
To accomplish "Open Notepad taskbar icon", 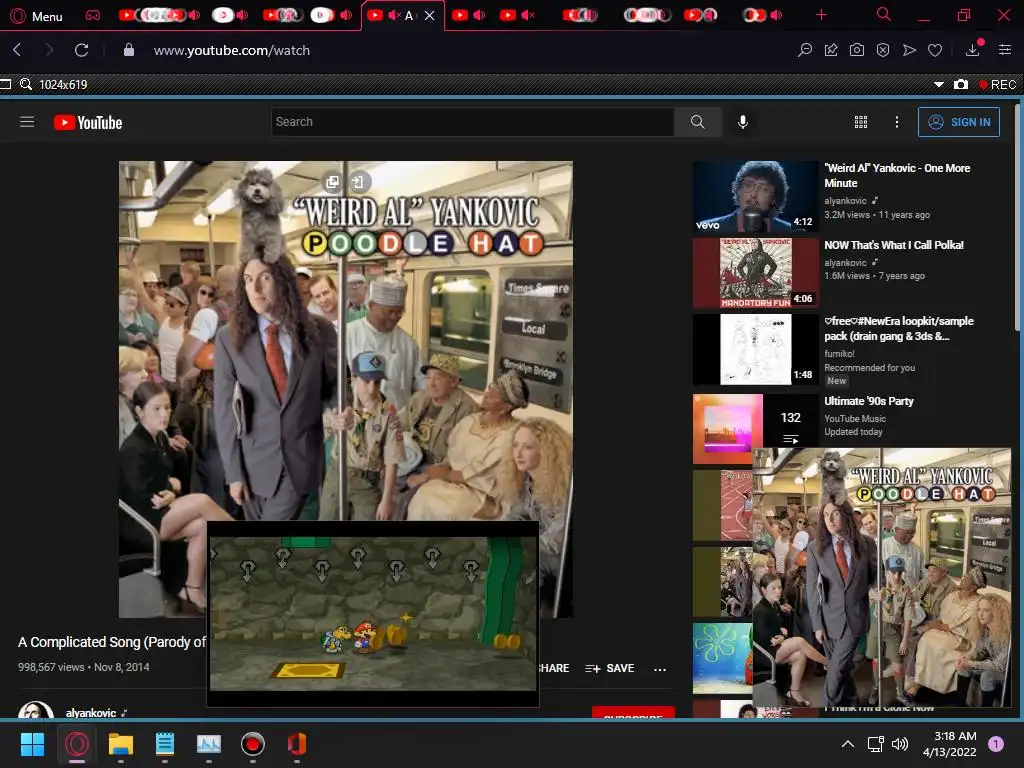I will (165, 744).
